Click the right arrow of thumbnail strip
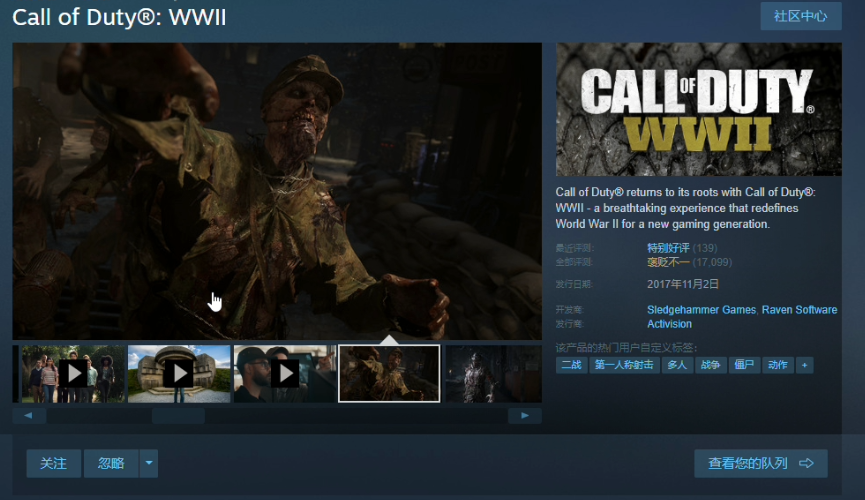The height and width of the screenshot is (500, 865). click(x=525, y=416)
